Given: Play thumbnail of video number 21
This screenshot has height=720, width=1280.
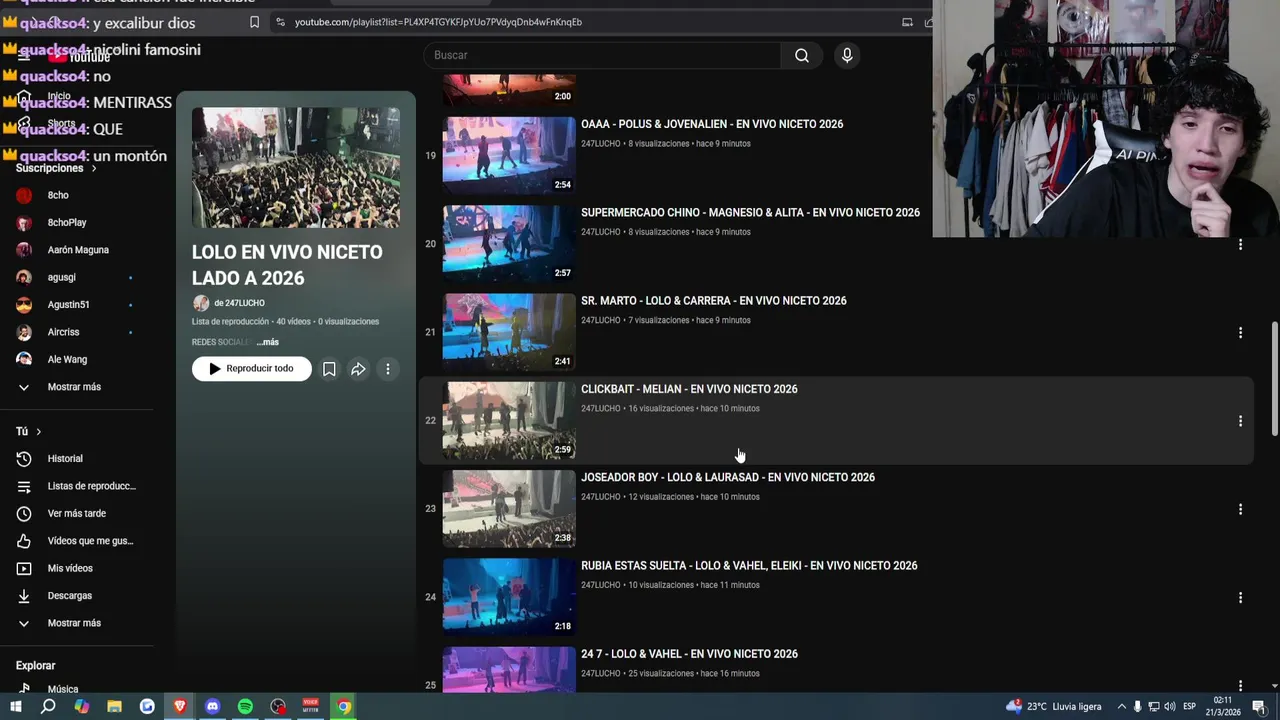Looking at the screenshot, I should (509, 332).
